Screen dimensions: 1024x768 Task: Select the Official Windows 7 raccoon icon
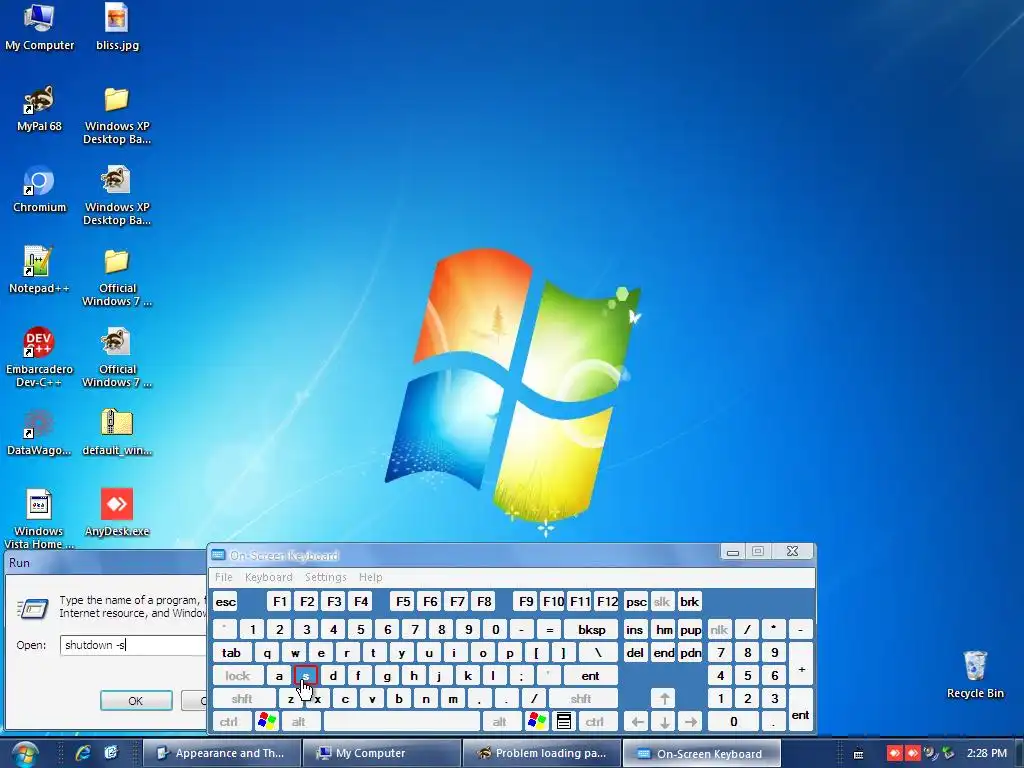[117, 358]
